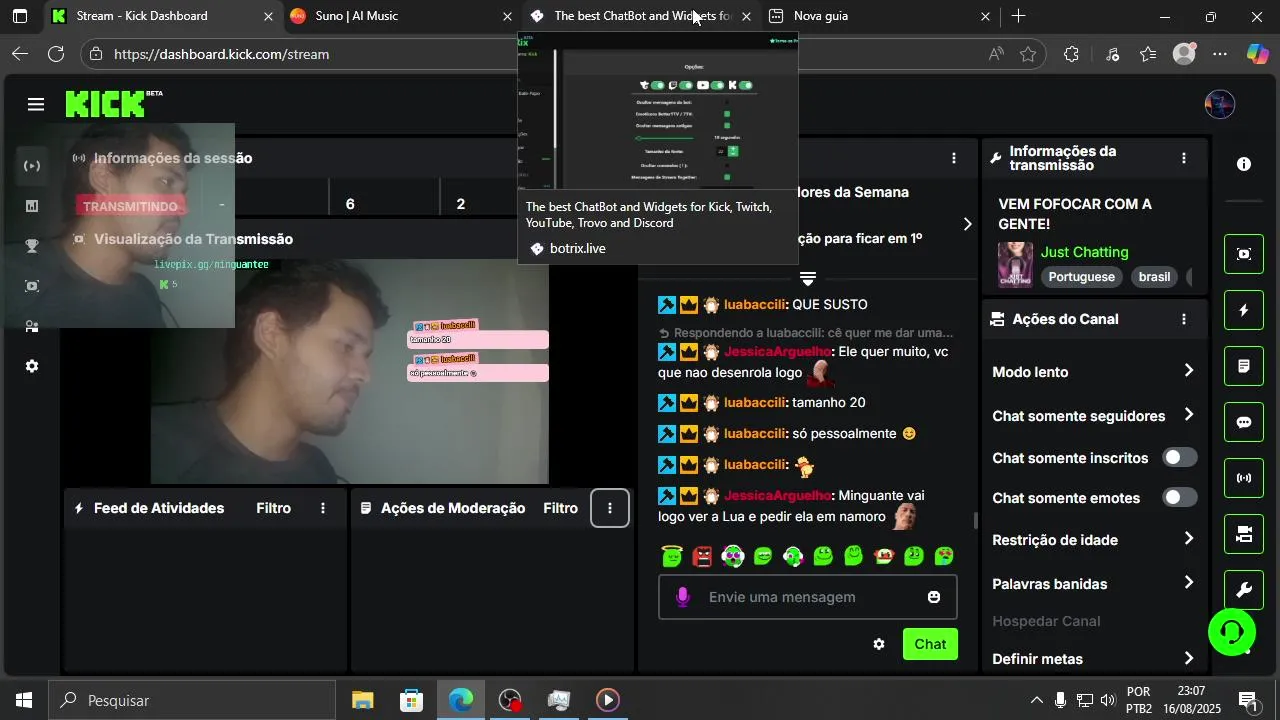
Task: Toggle the activity feed lightning icon in right rail
Action: pos(1244,310)
